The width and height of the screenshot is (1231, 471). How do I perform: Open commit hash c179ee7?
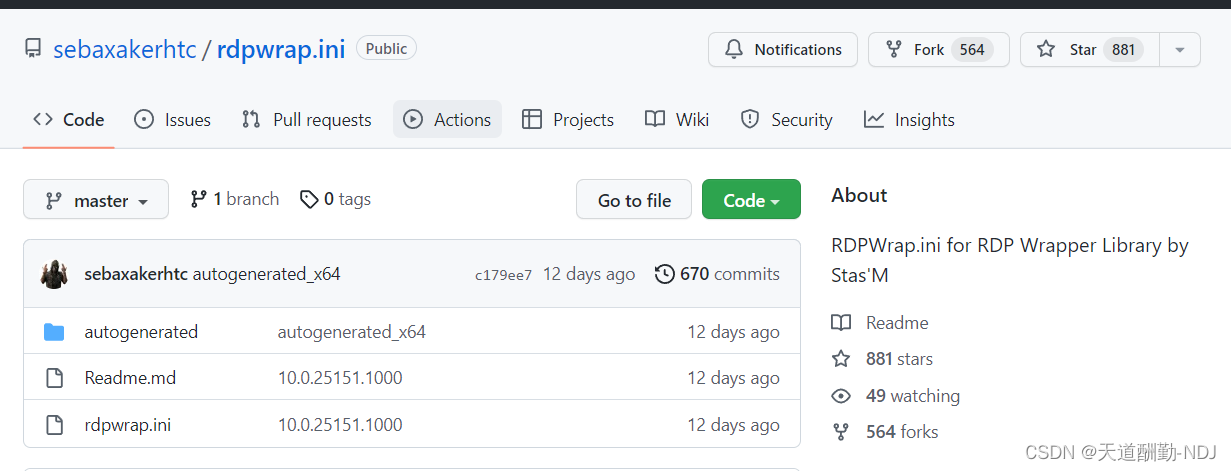tap(503, 275)
